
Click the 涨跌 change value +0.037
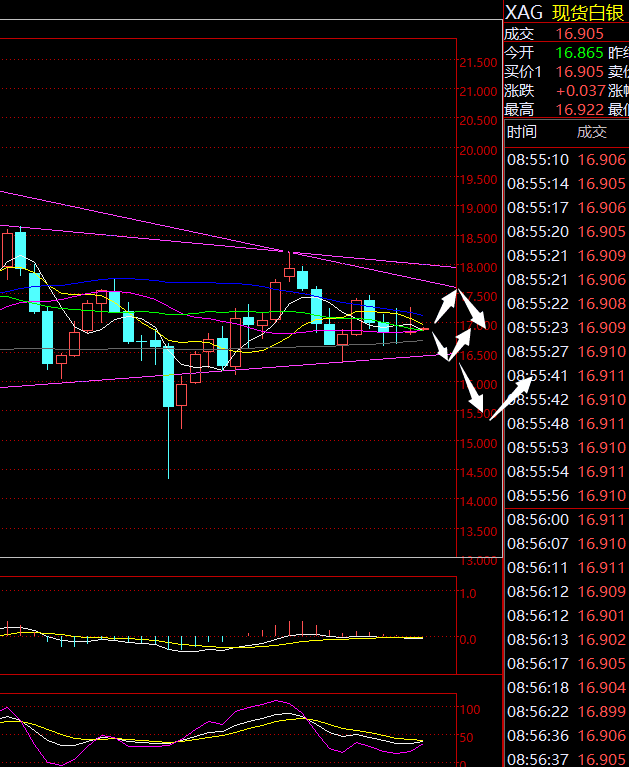(x=581, y=91)
